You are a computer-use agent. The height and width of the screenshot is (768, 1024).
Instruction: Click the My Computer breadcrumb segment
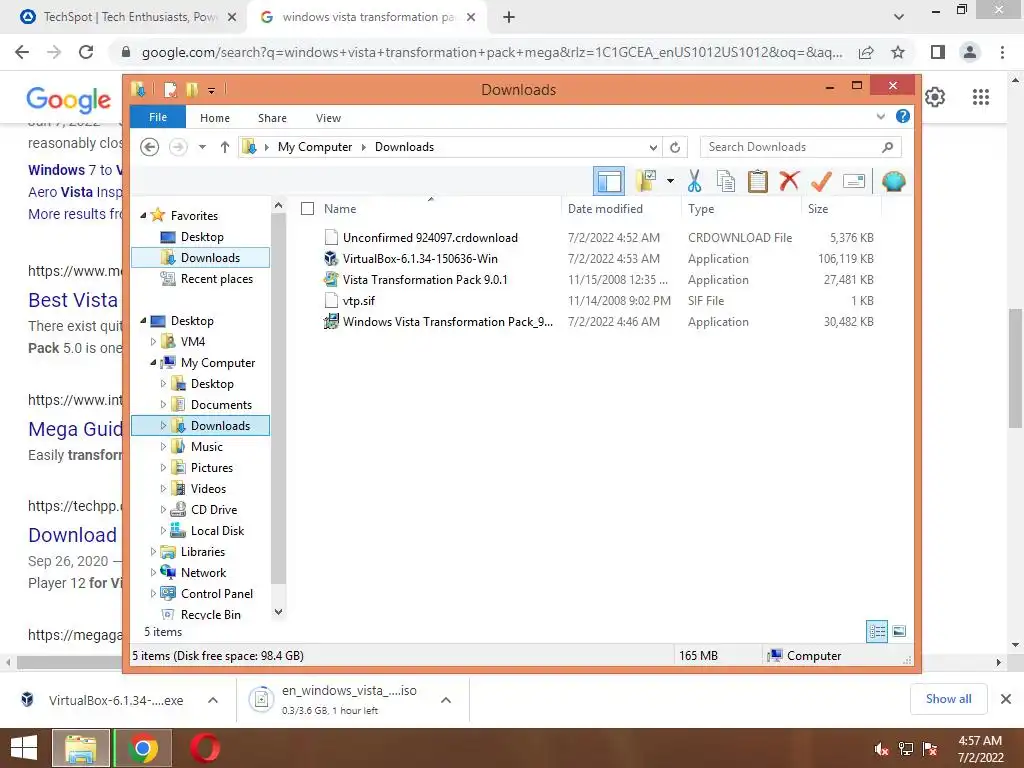[315, 147]
